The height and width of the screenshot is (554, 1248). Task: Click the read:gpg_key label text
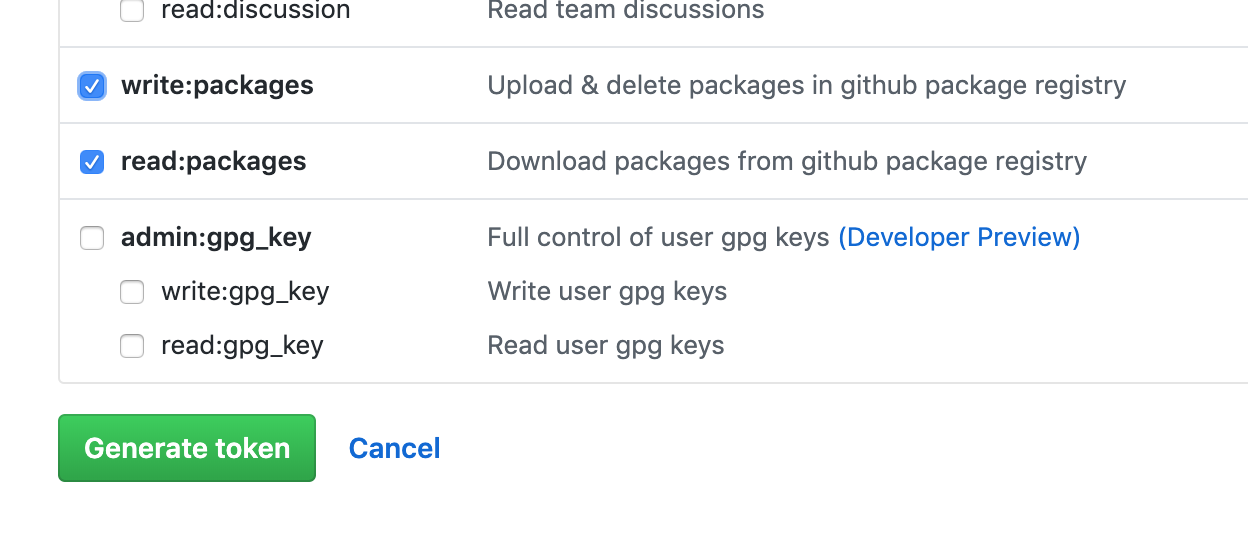pos(242,346)
